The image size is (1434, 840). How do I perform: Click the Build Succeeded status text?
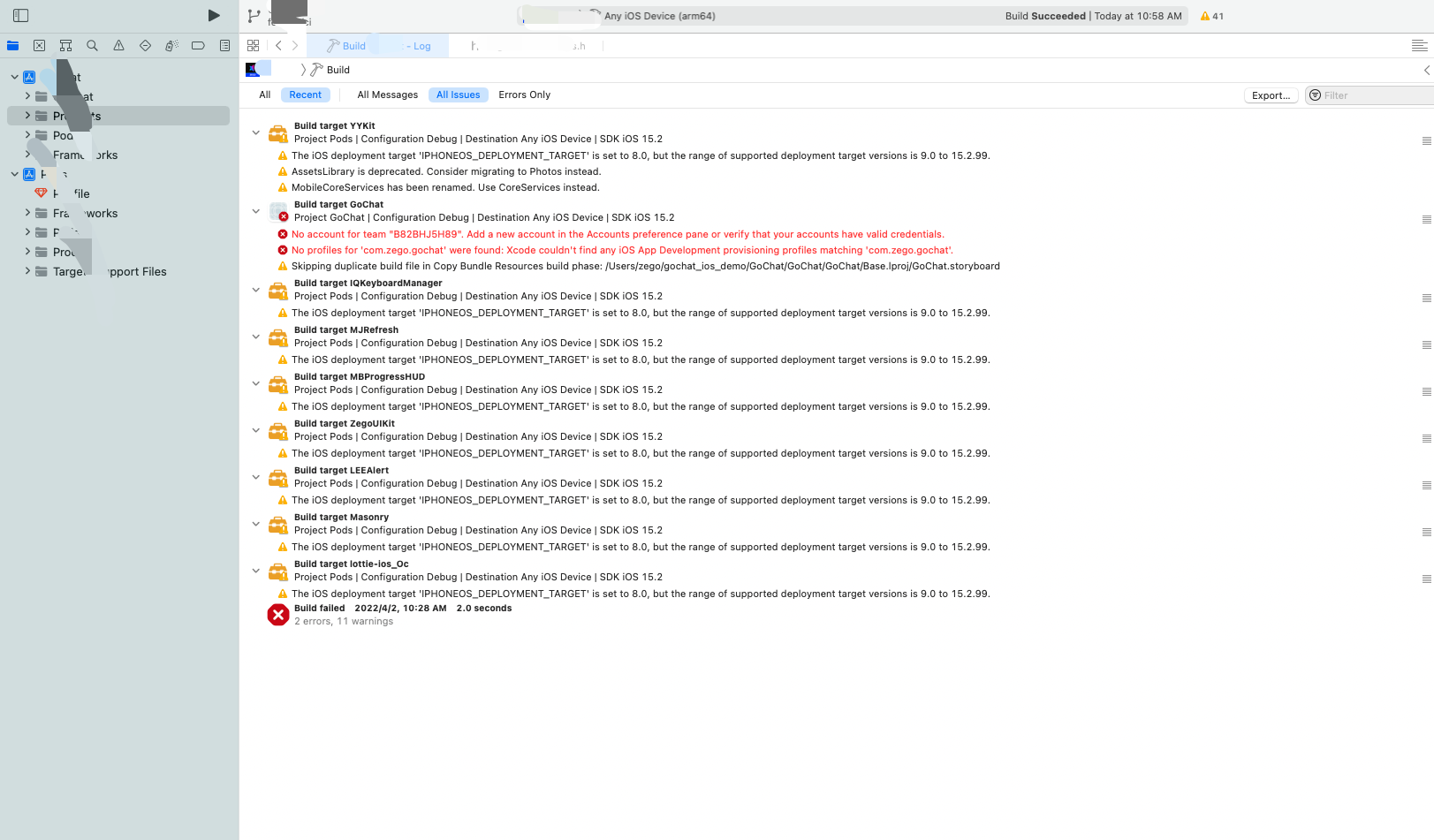tap(1045, 16)
